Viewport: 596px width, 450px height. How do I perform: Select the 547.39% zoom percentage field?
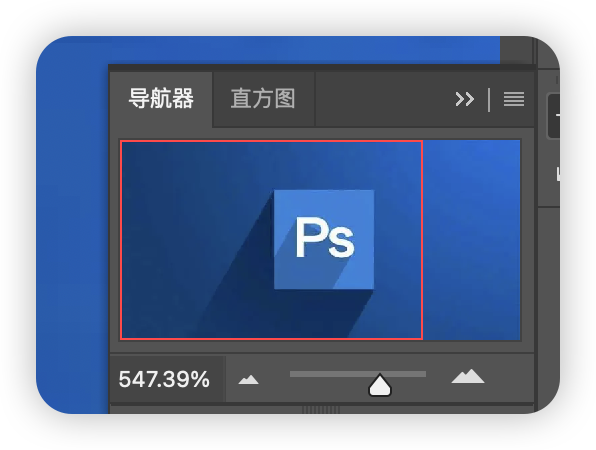tap(164, 379)
